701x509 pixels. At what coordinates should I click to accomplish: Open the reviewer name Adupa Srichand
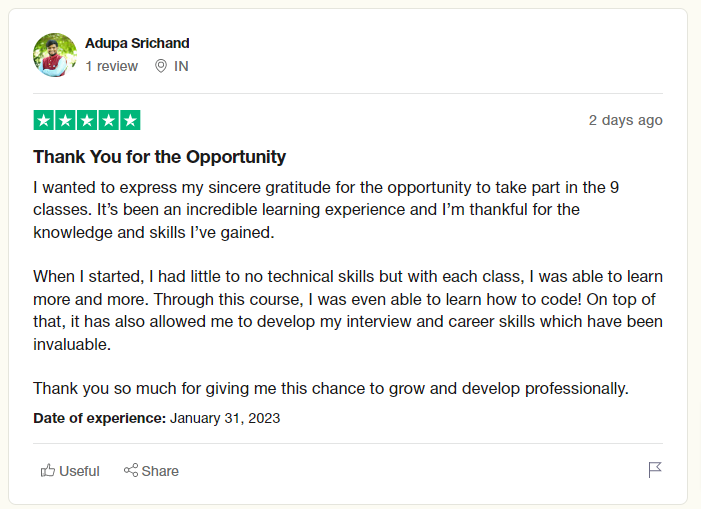click(137, 43)
